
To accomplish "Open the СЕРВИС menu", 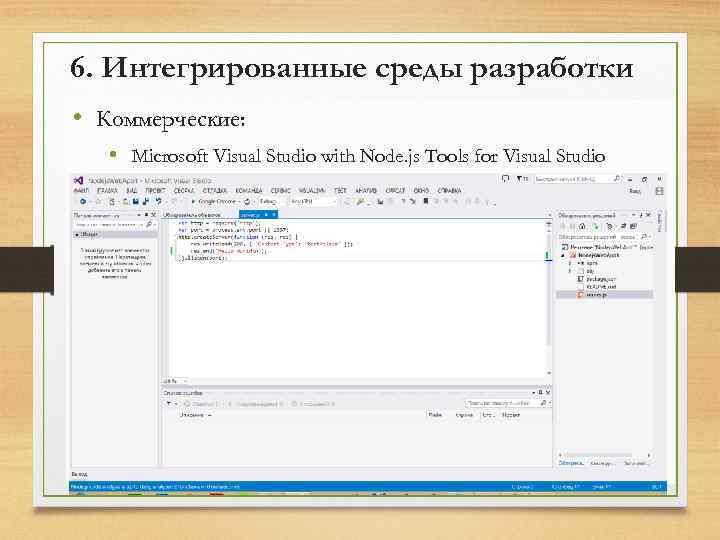I will tap(281, 191).
